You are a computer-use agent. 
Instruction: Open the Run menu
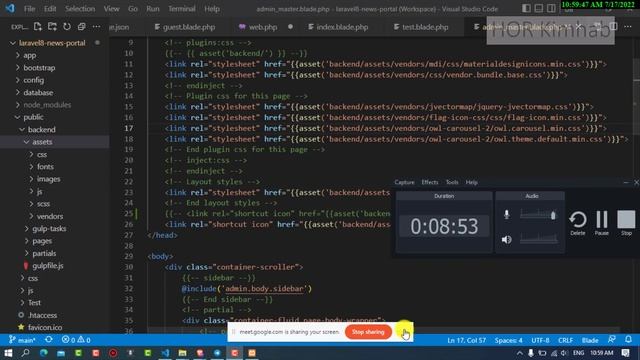tap(153, 9)
